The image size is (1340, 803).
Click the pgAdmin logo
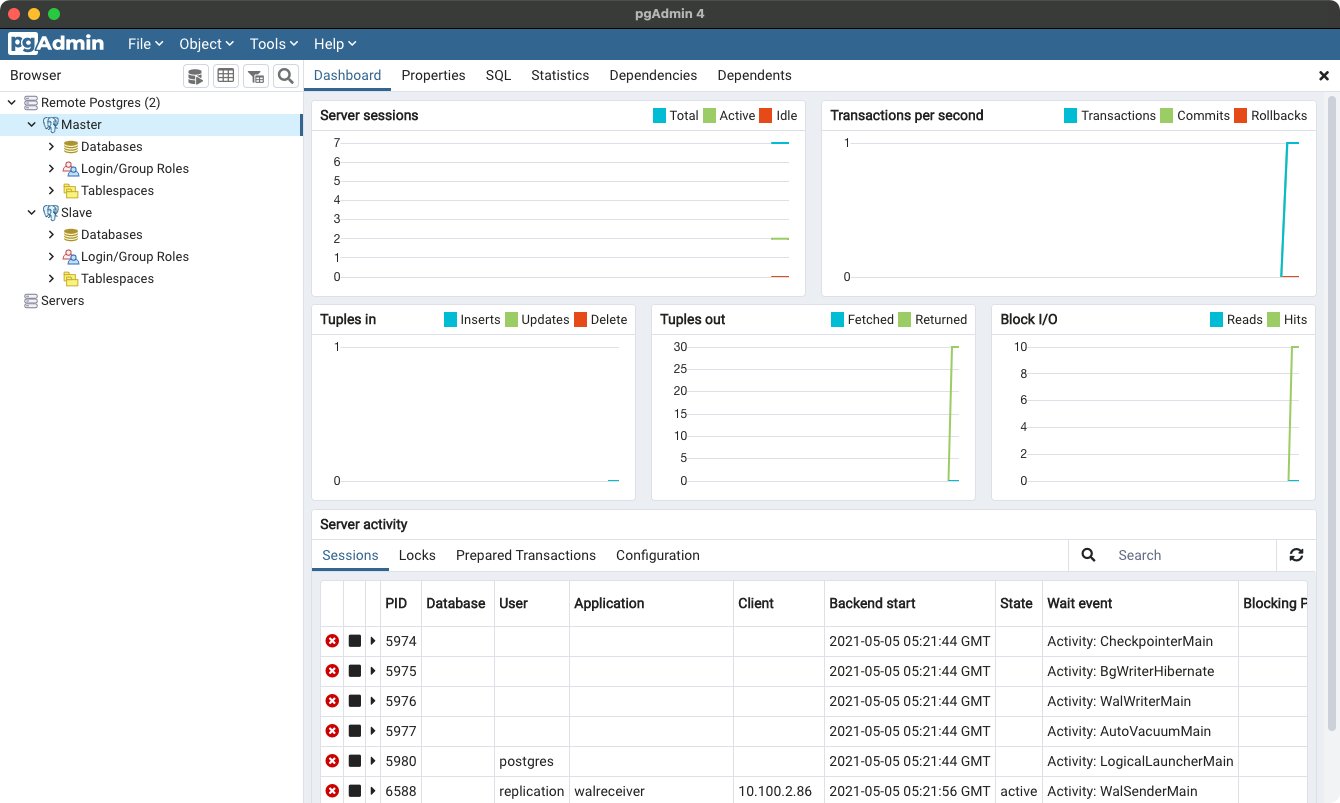[x=56, y=44]
